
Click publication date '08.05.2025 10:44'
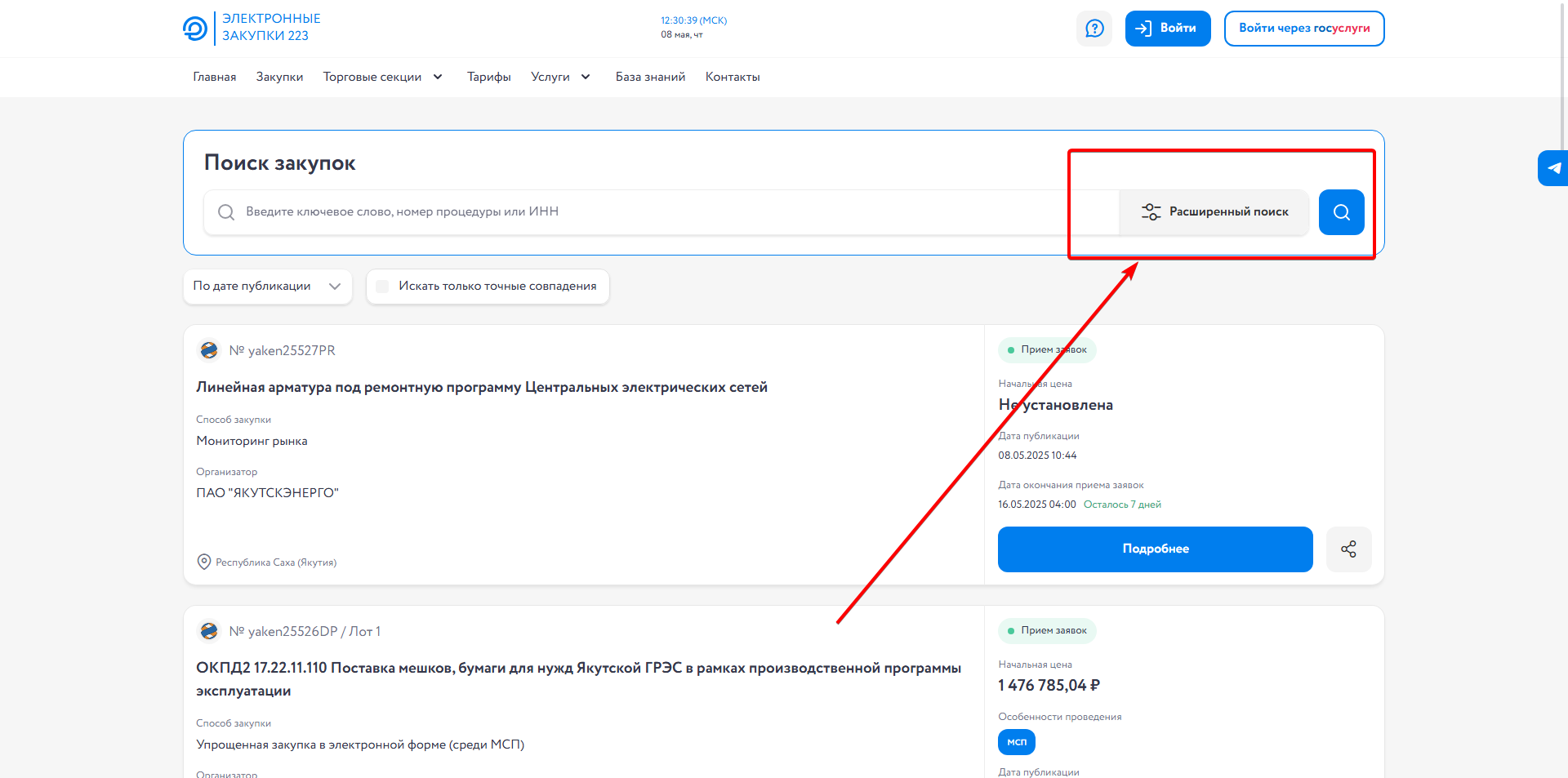(1037, 456)
